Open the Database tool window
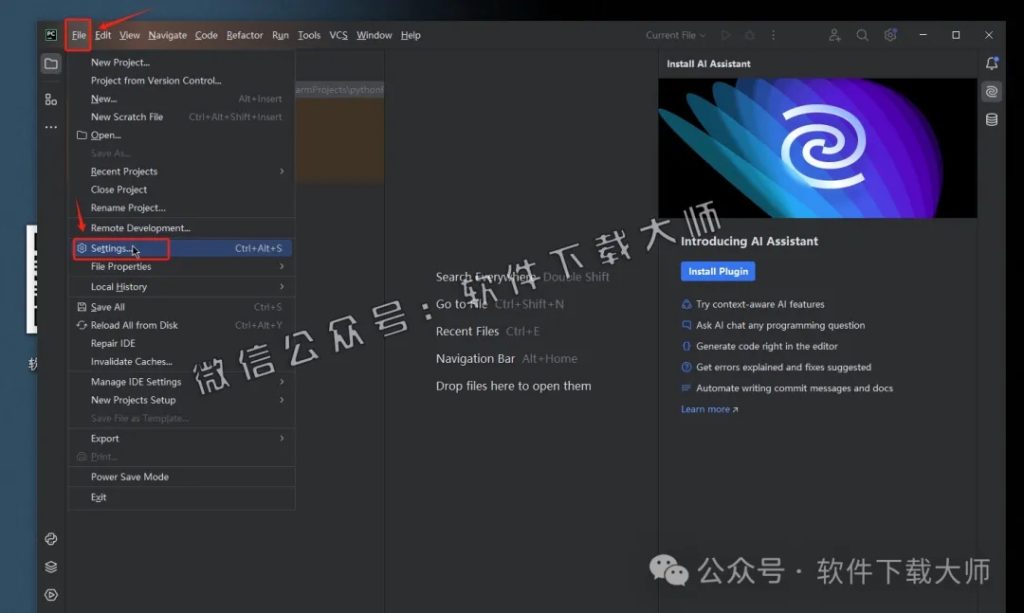This screenshot has width=1024, height=613. pyautogui.click(x=991, y=119)
